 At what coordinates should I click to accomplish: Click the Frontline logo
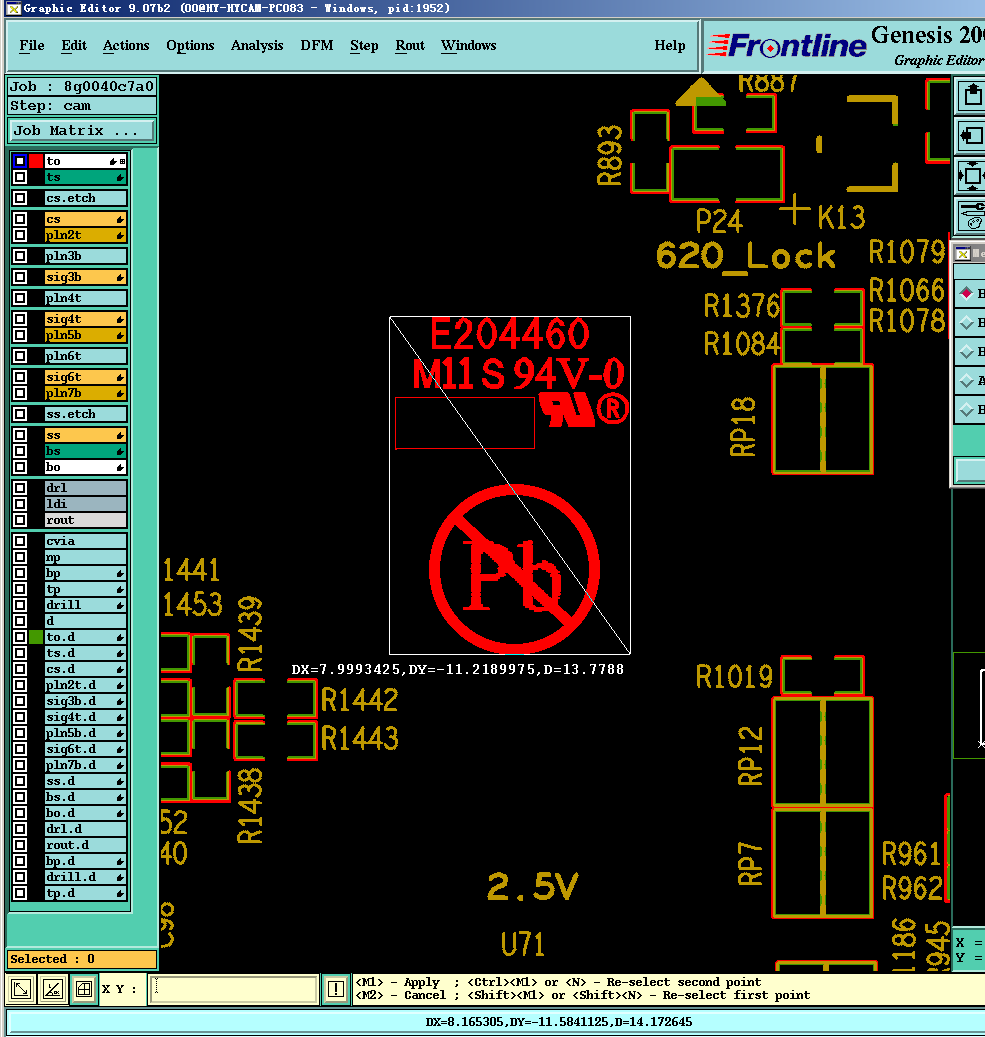[x=787, y=46]
